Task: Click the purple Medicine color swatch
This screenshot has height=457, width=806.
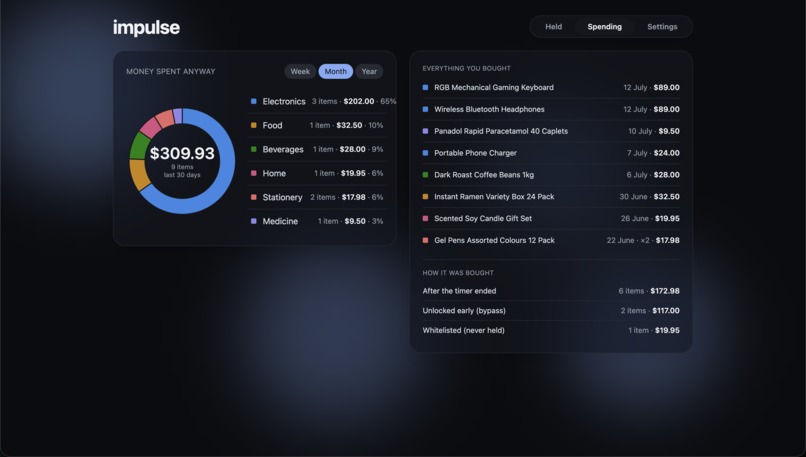Action: tap(253, 221)
